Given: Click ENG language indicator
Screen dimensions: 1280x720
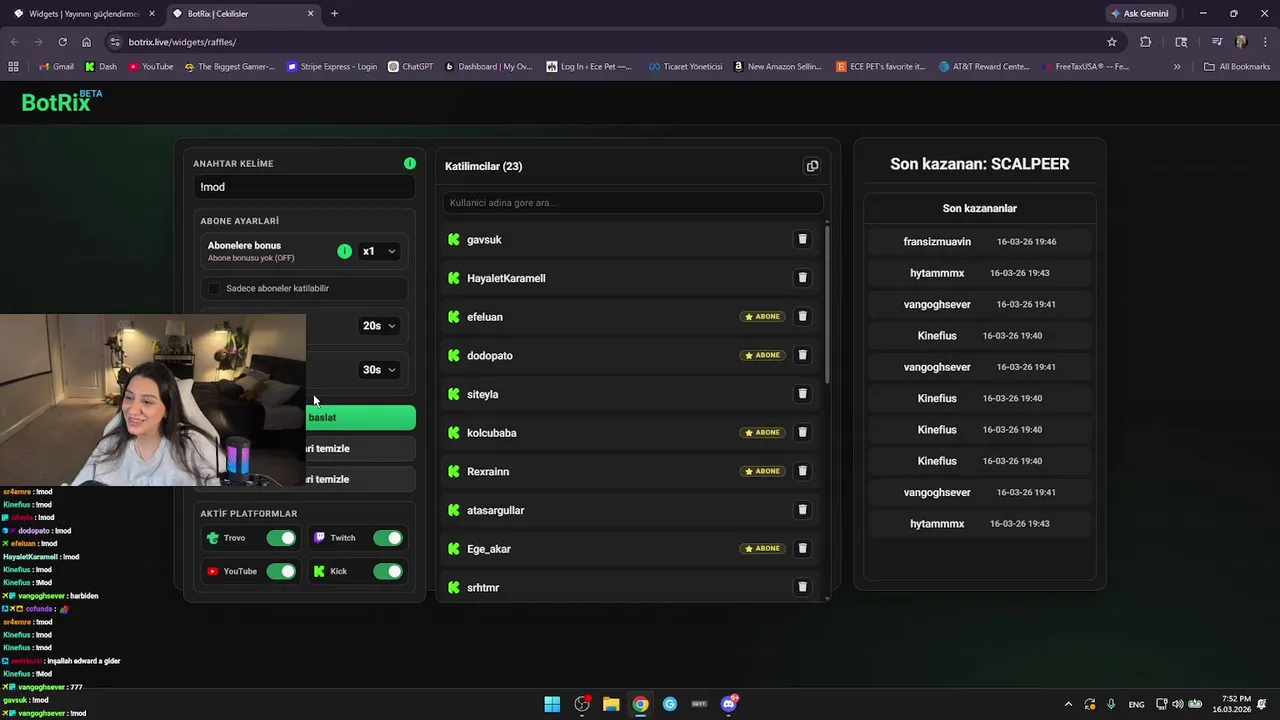Looking at the screenshot, I should pos(1136,704).
